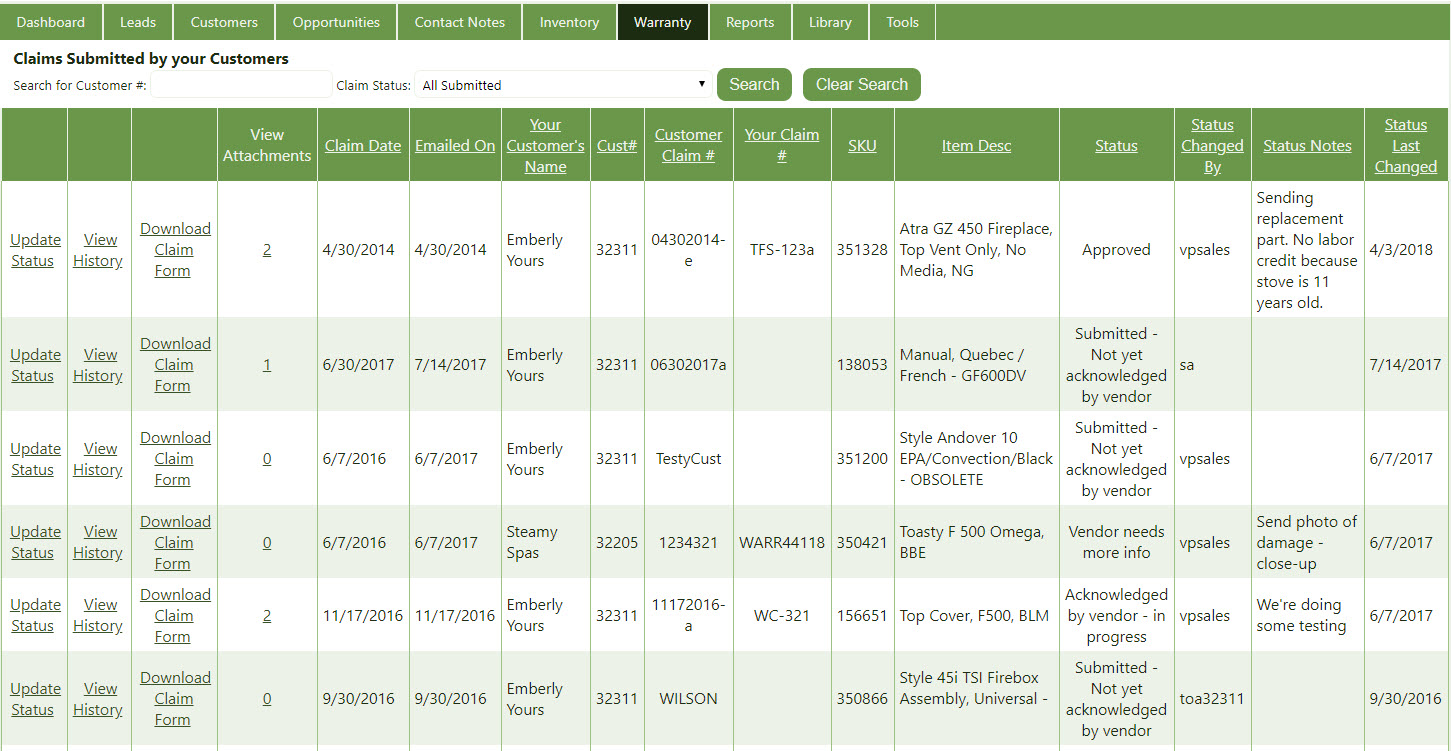
Task: Switch to the Leads tab
Action: 137,22
